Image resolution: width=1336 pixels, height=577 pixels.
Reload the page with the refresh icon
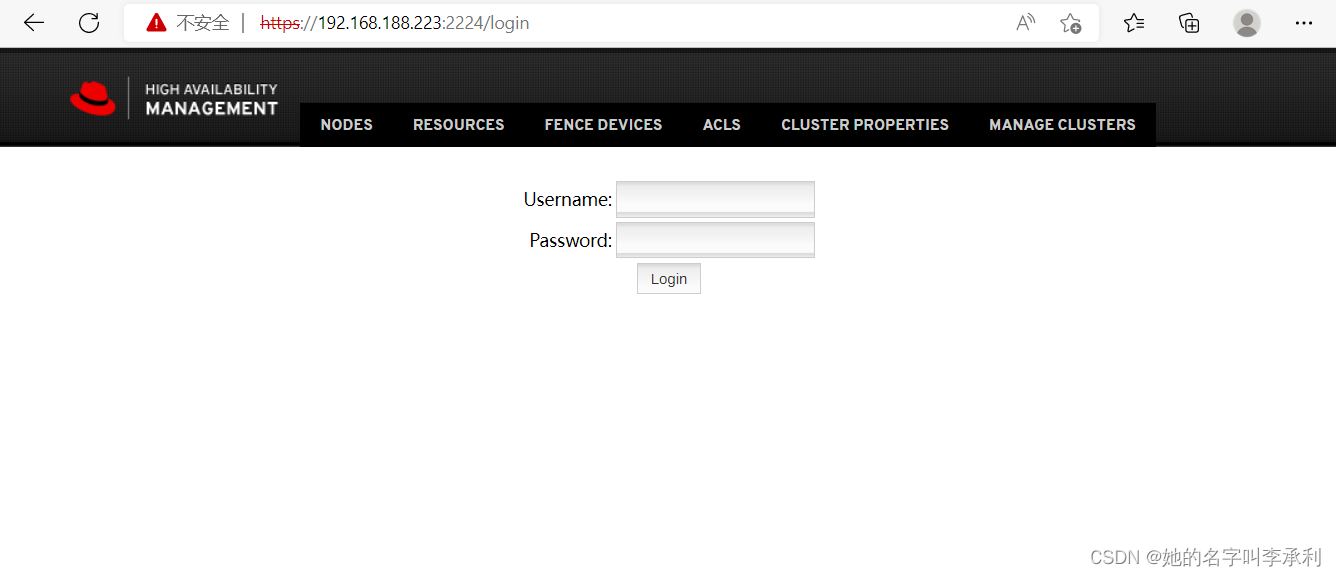[89, 23]
